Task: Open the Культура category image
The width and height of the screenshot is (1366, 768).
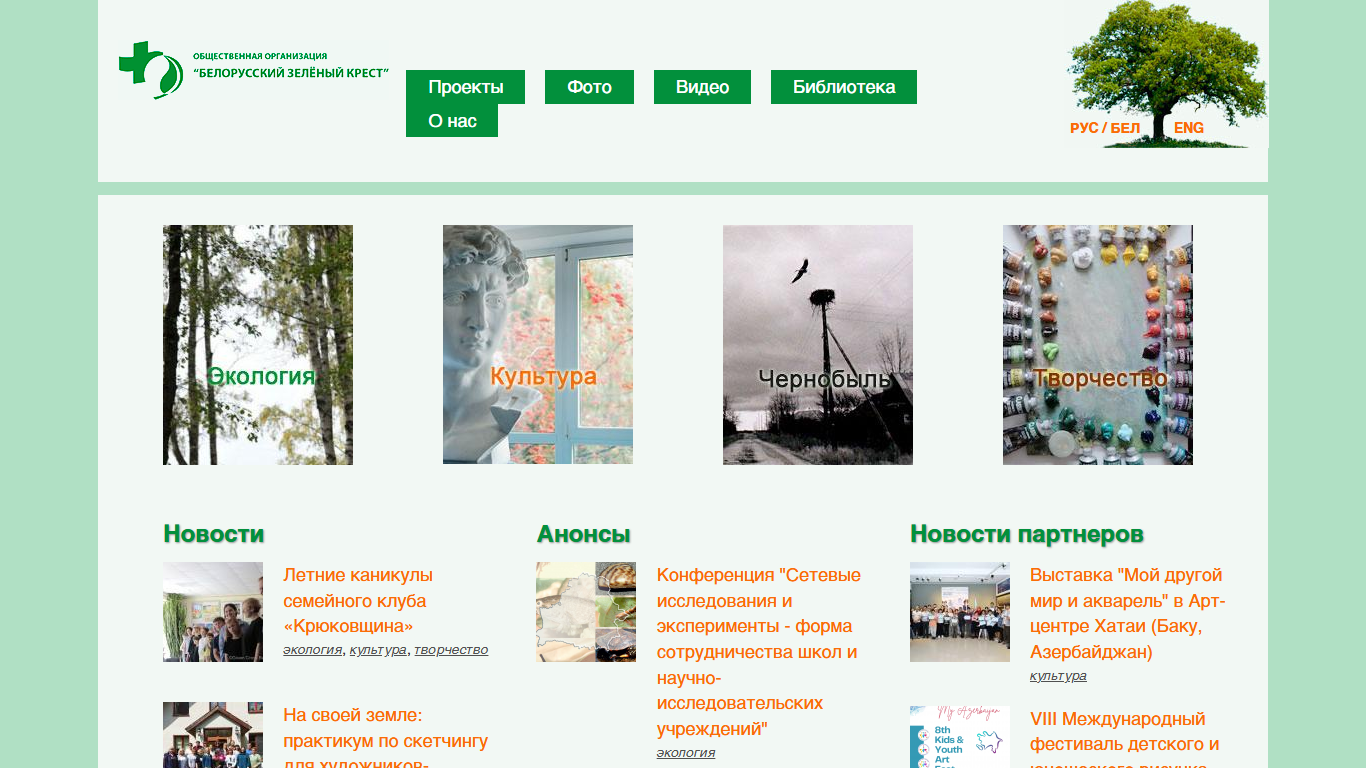Action: click(538, 345)
